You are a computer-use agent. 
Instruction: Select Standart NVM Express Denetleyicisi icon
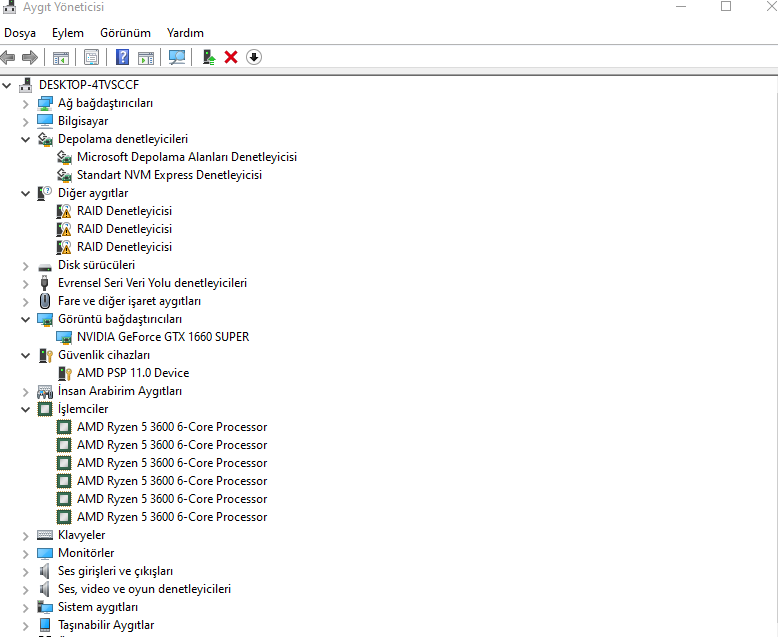64,175
